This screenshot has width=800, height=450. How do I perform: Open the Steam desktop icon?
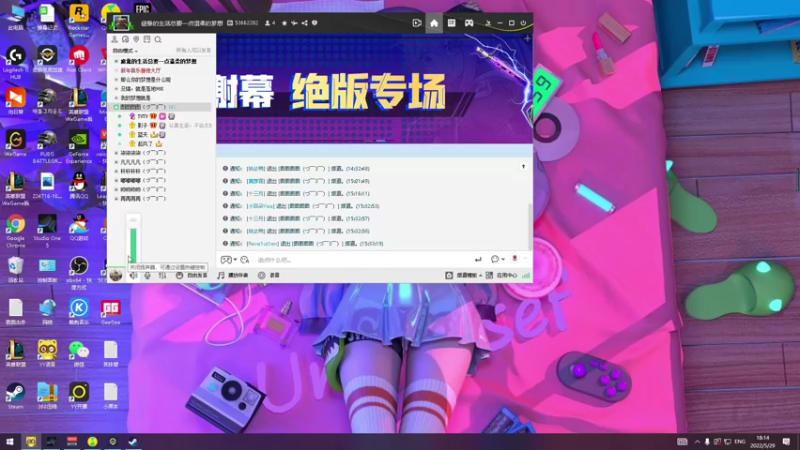(15, 396)
